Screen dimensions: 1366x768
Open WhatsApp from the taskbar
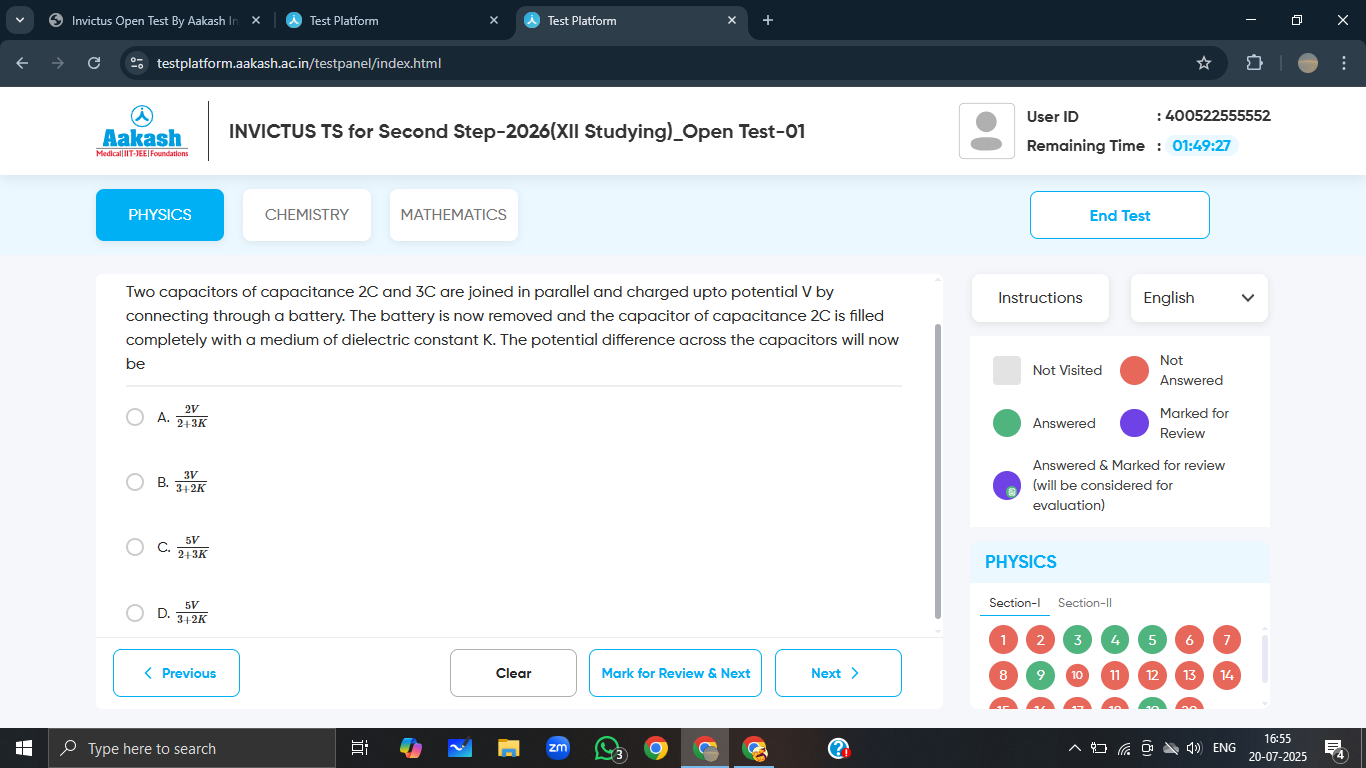coord(607,748)
